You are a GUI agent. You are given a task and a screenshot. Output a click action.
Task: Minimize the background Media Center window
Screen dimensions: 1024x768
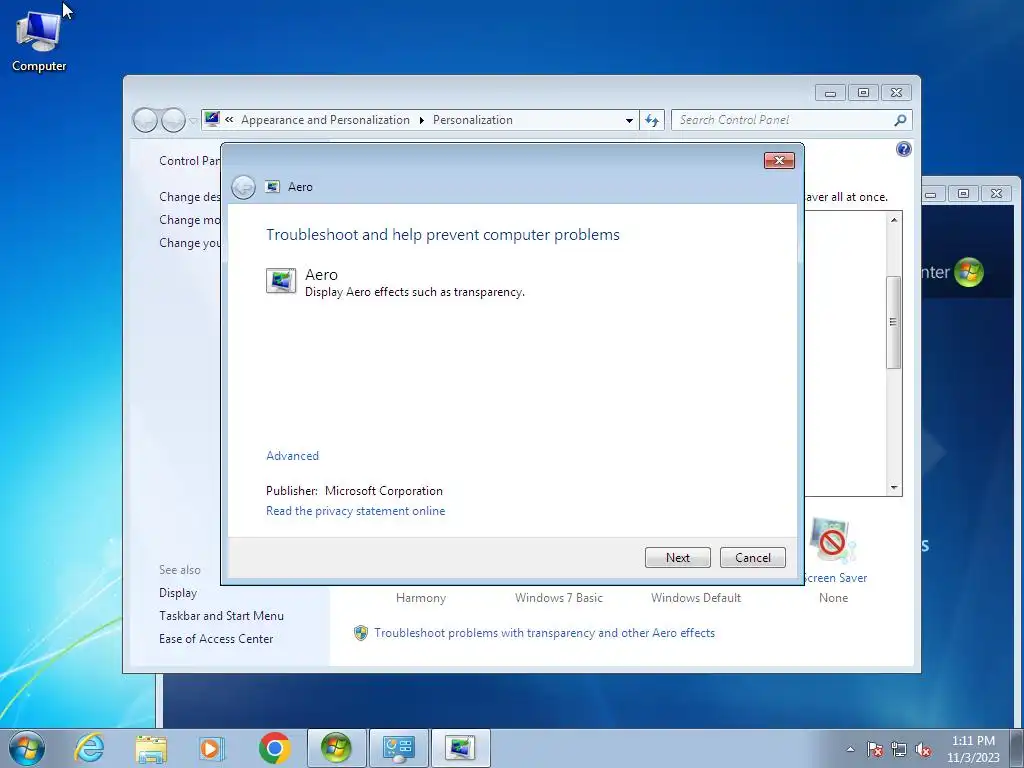pos(931,194)
